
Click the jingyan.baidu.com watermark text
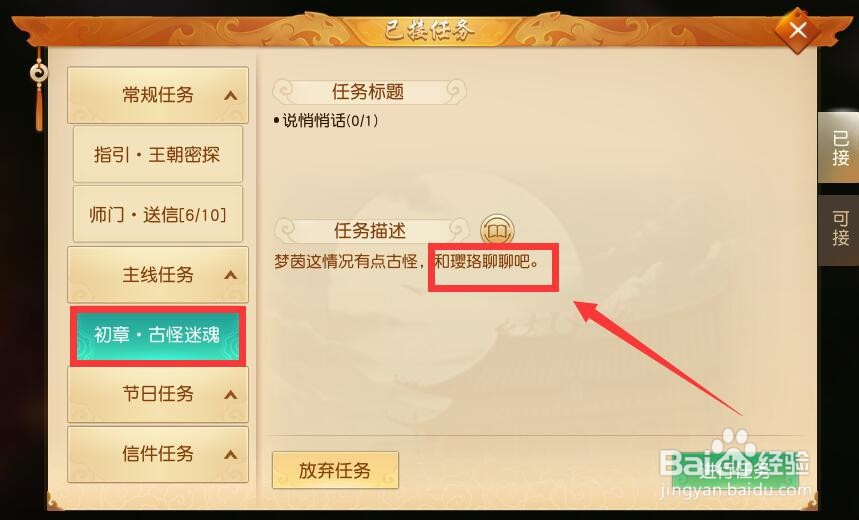pos(735,490)
